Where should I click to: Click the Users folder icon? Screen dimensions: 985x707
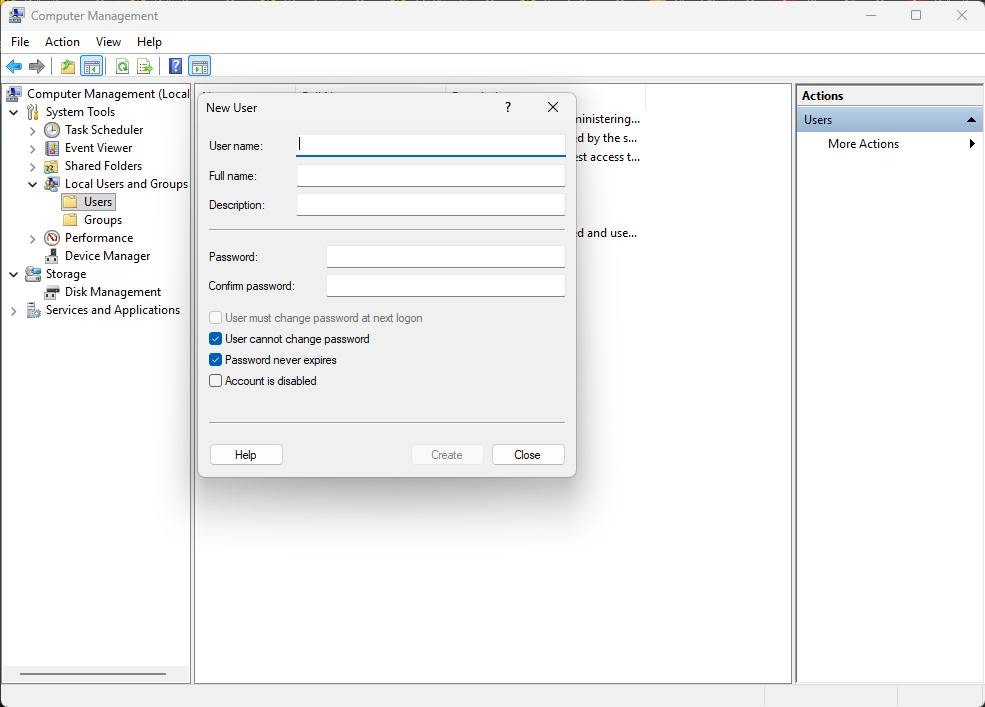70,202
